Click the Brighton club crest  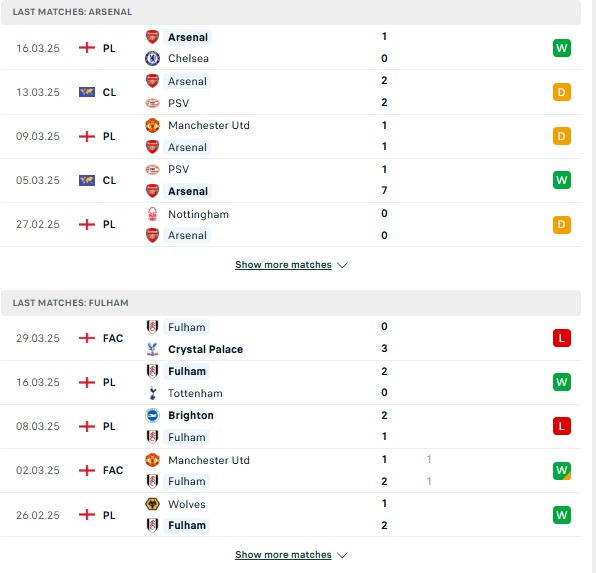click(x=152, y=415)
